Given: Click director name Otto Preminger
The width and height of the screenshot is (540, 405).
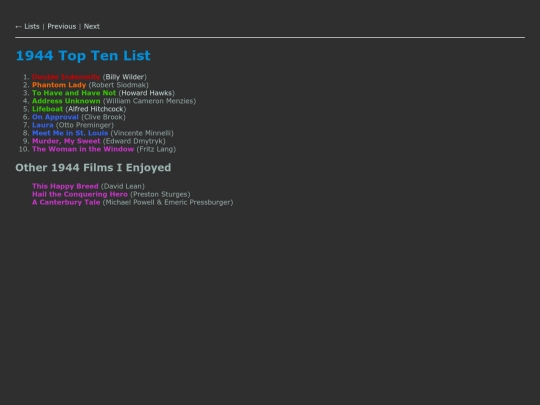Looking at the screenshot, I should pyautogui.click(x=85, y=125).
